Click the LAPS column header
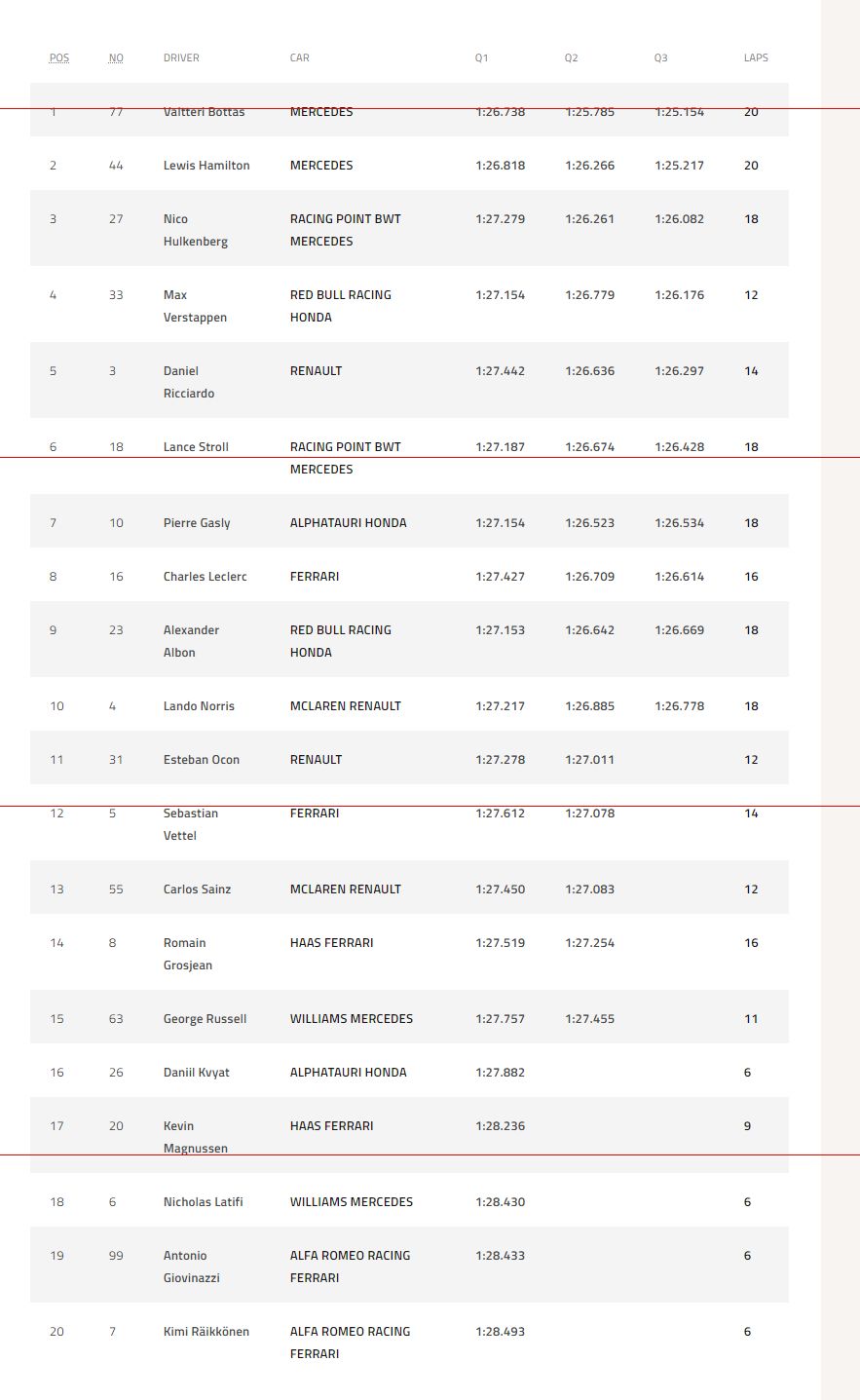The image size is (860, 1400). point(756,58)
